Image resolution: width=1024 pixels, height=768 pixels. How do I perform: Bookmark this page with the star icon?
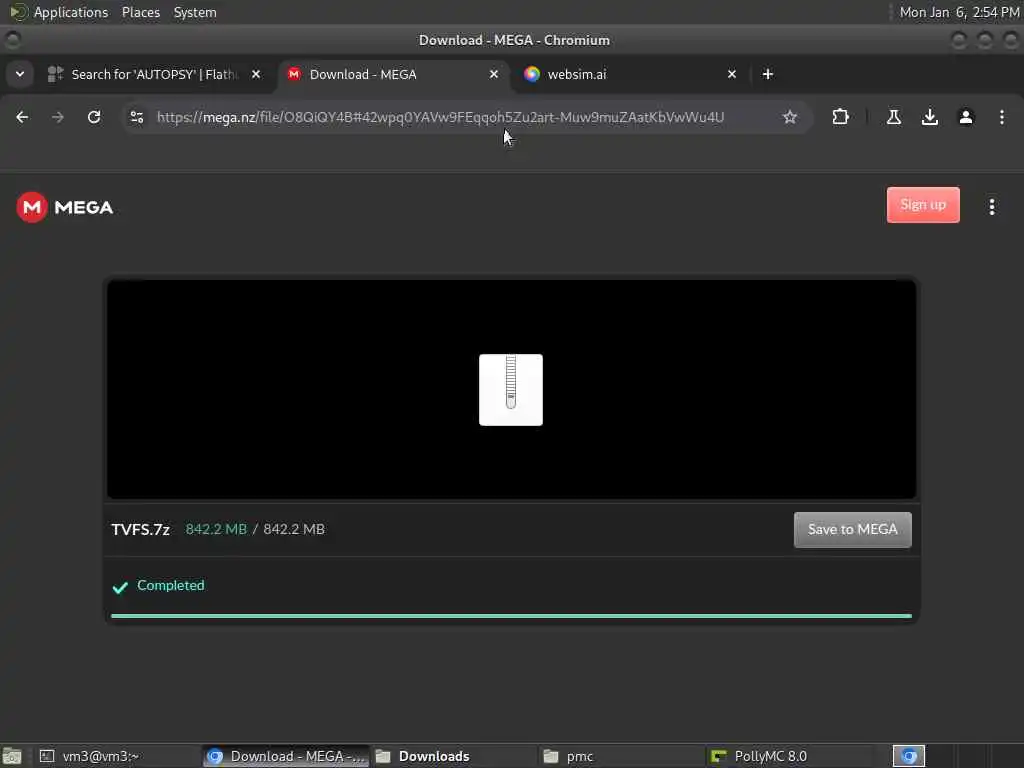tap(790, 117)
